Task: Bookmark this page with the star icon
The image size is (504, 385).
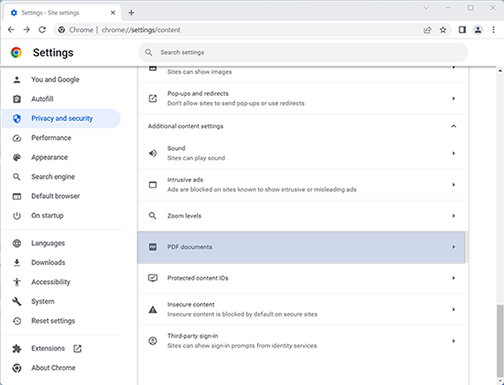Action: point(443,30)
